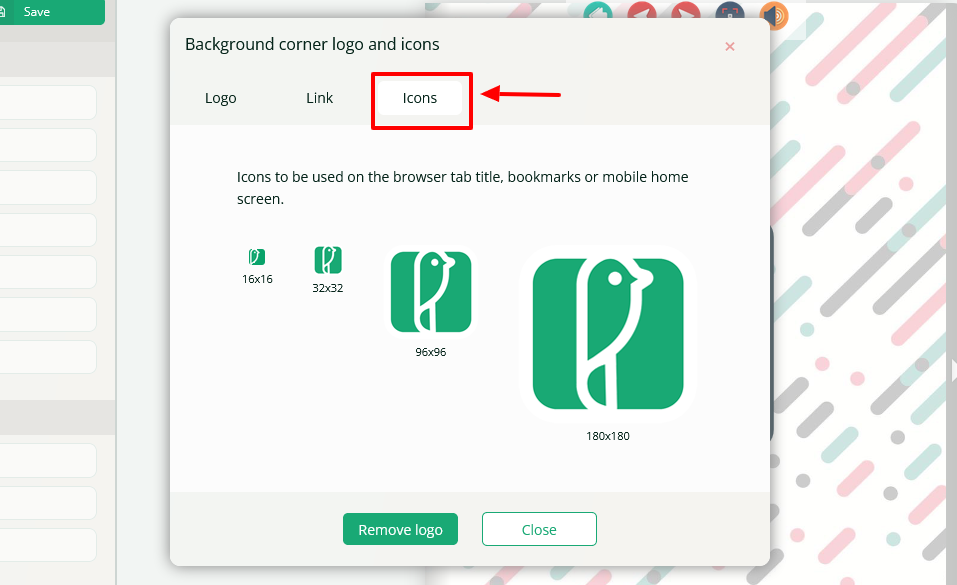Switch to the Icons tab

coord(419,98)
